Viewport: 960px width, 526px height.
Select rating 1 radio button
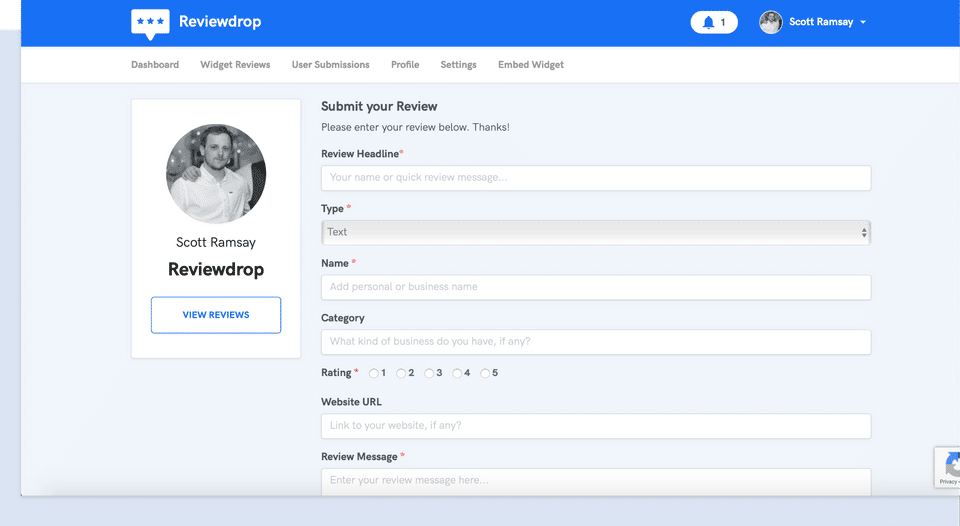374,373
